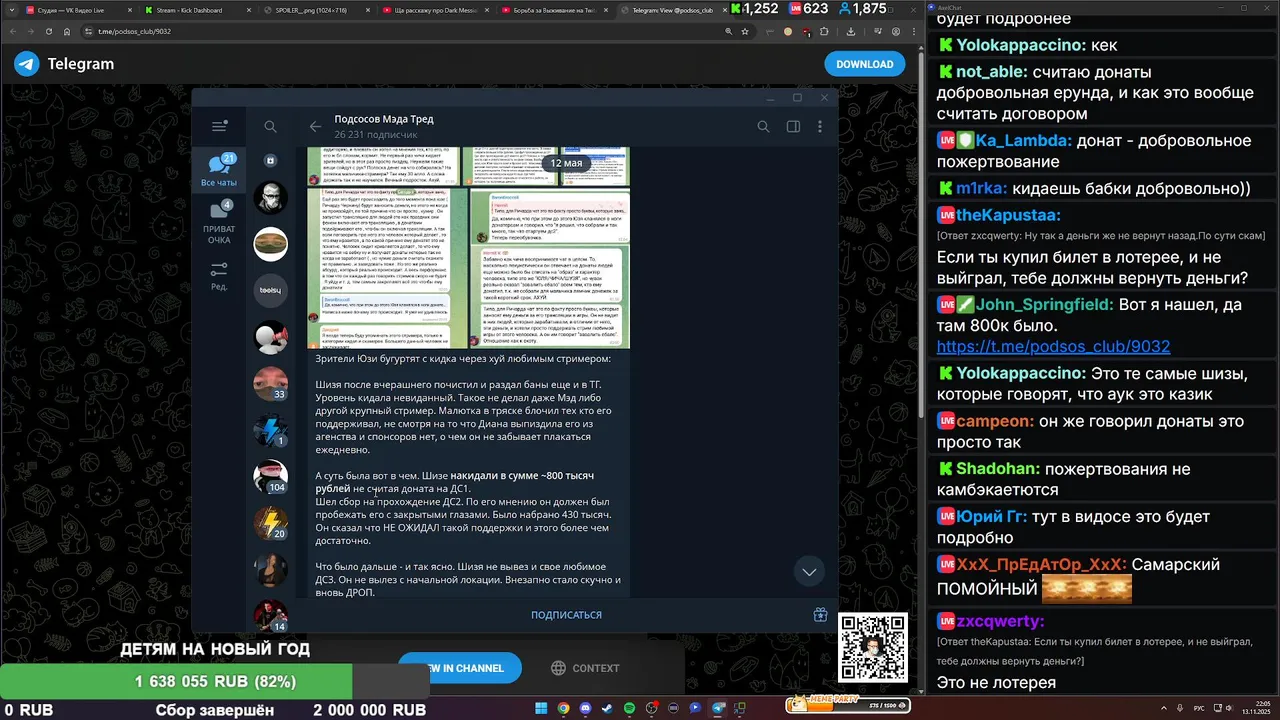This screenshot has height=720, width=1280.
Task: Toggle the right info sidebar panel
Action: [x=793, y=127]
